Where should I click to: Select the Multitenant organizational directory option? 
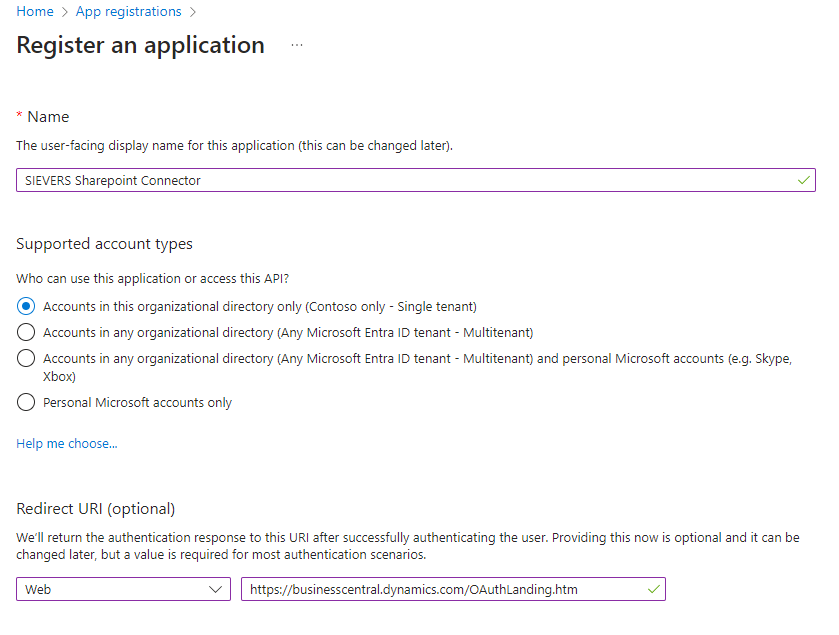click(25, 332)
